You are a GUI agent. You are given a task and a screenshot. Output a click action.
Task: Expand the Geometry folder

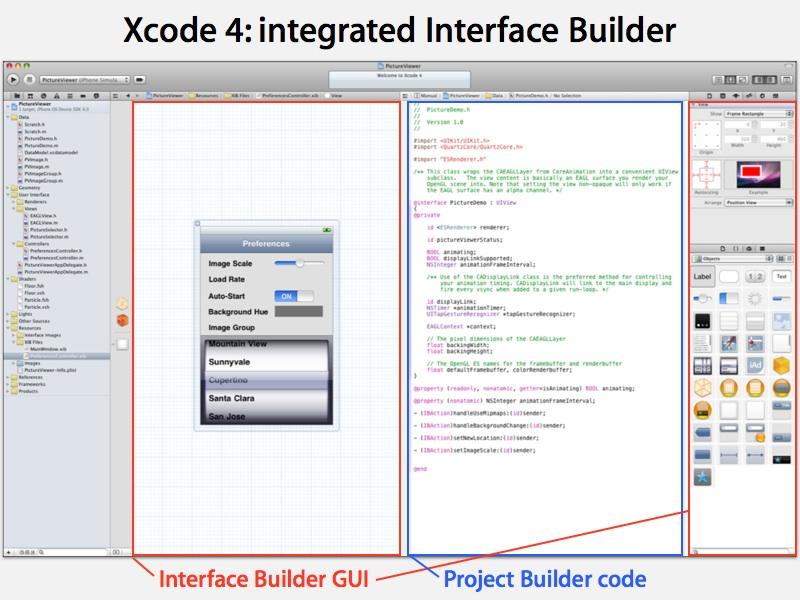[8, 188]
